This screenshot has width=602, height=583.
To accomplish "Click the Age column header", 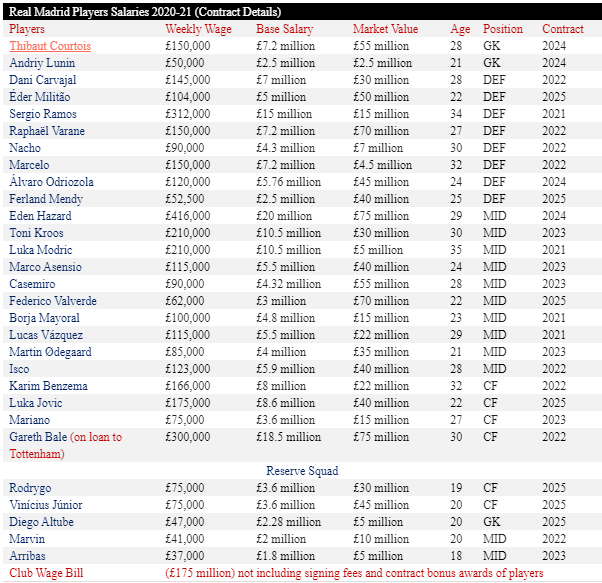I will click(460, 29).
